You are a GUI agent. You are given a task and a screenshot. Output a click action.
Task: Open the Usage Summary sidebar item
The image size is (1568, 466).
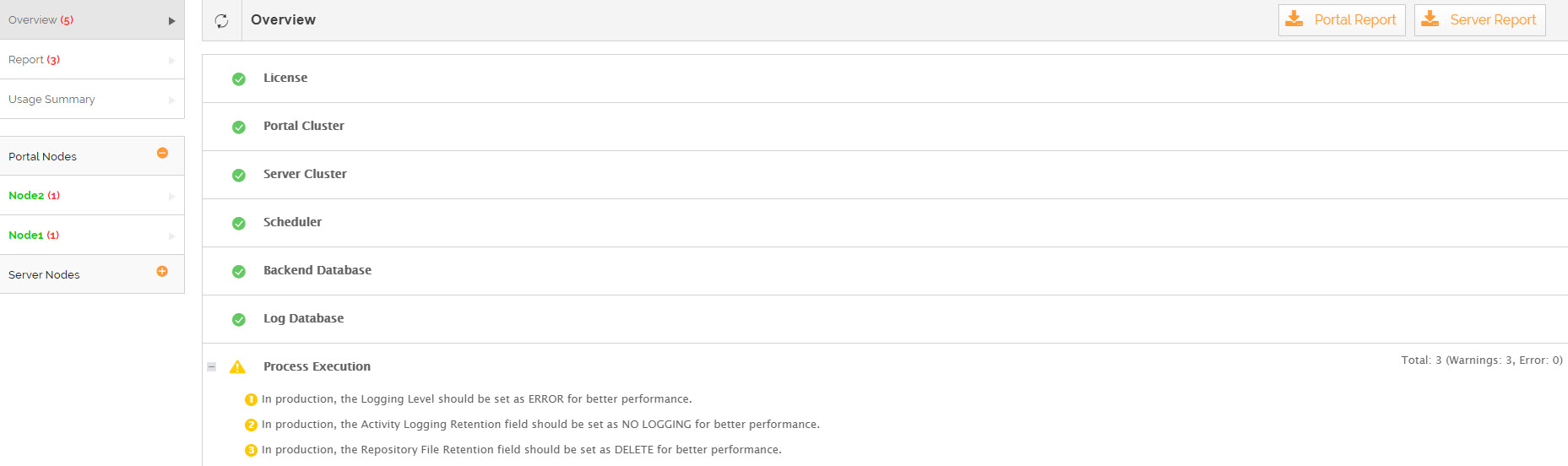tap(52, 100)
